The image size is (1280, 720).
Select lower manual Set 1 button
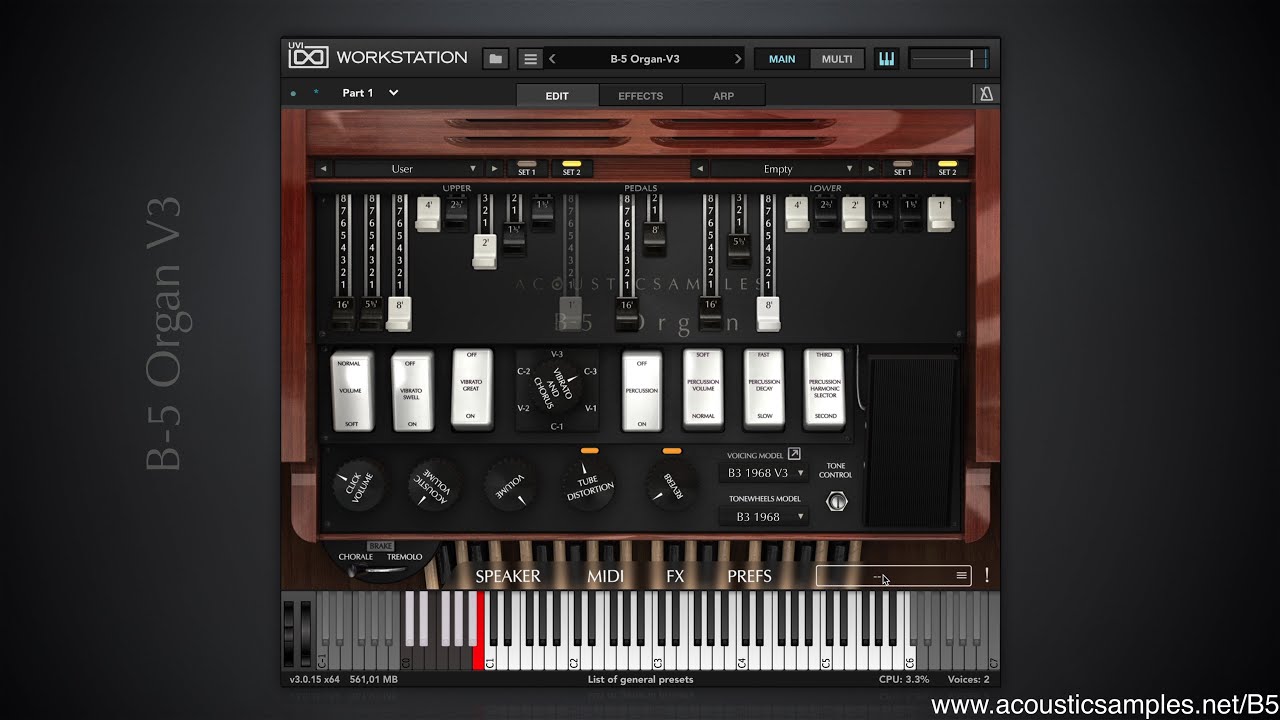pyautogui.click(x=902, y=168)
